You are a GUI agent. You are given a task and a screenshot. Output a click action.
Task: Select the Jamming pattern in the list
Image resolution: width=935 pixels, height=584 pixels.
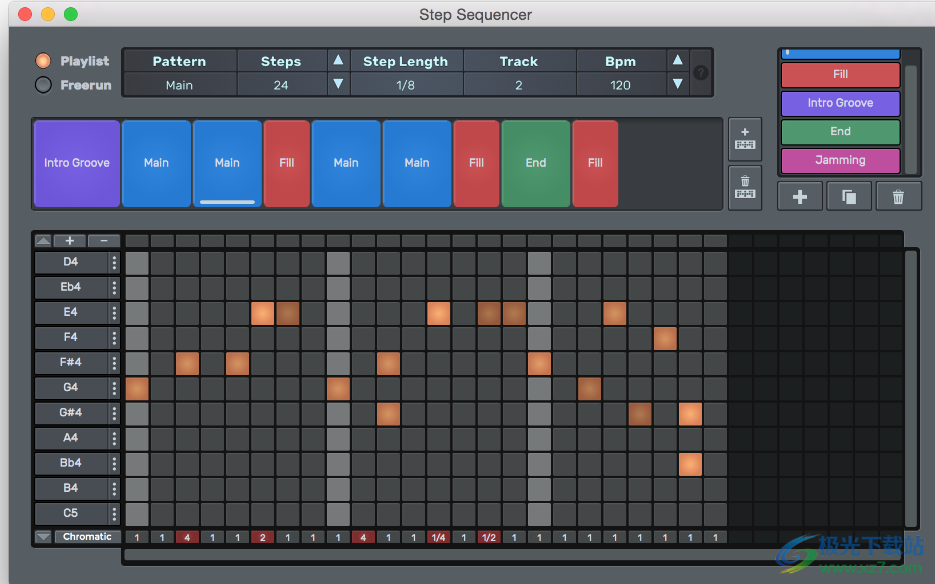coord(840,159)
